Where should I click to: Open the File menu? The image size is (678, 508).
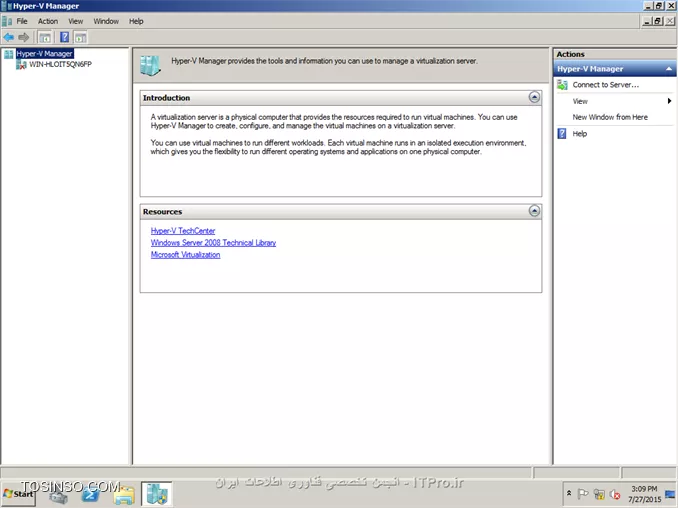tap(22, 21)
